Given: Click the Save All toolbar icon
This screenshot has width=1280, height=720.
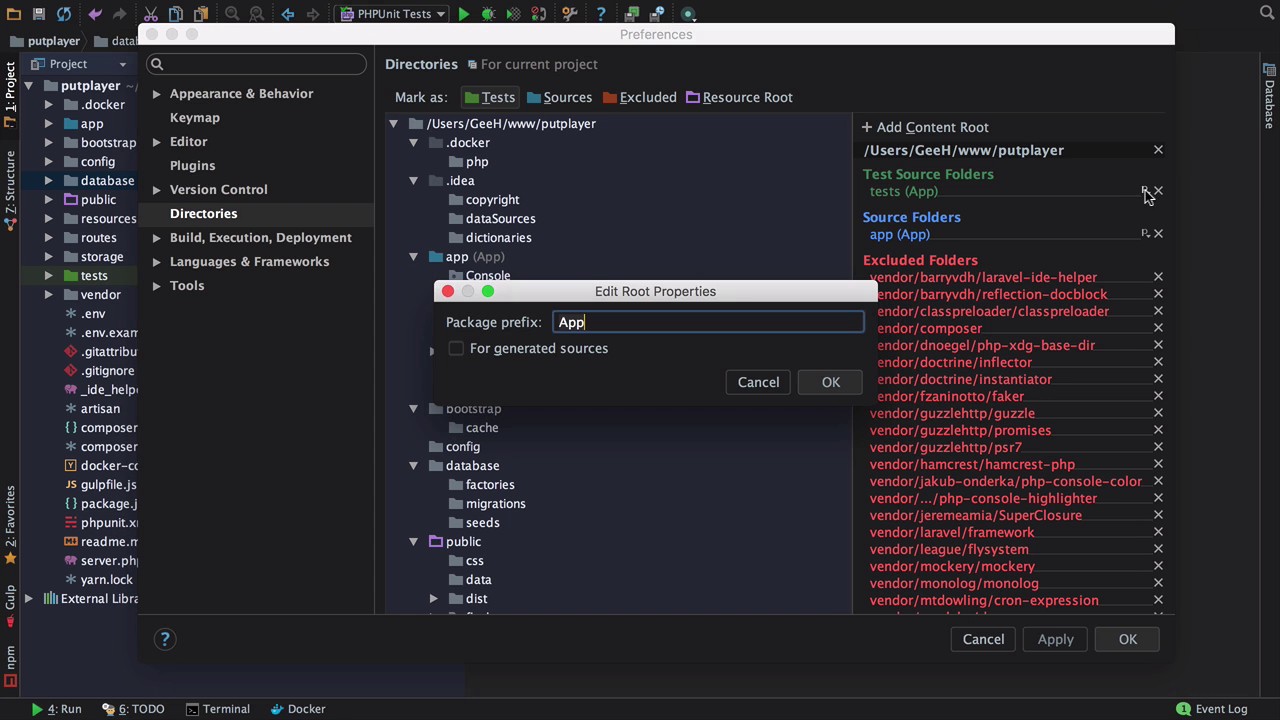Looking at the screenshot, I should (x=38, y=14).
